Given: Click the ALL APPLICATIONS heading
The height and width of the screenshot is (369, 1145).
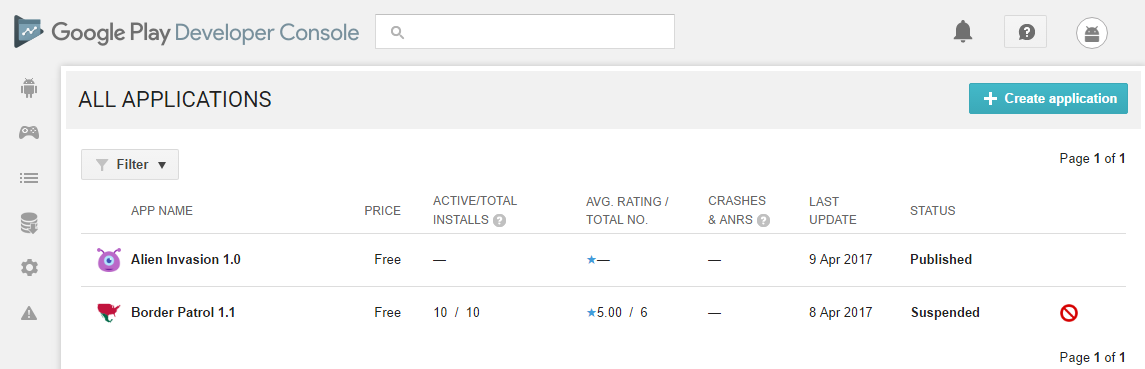Looking at the screenshot, I should point(175,99).
